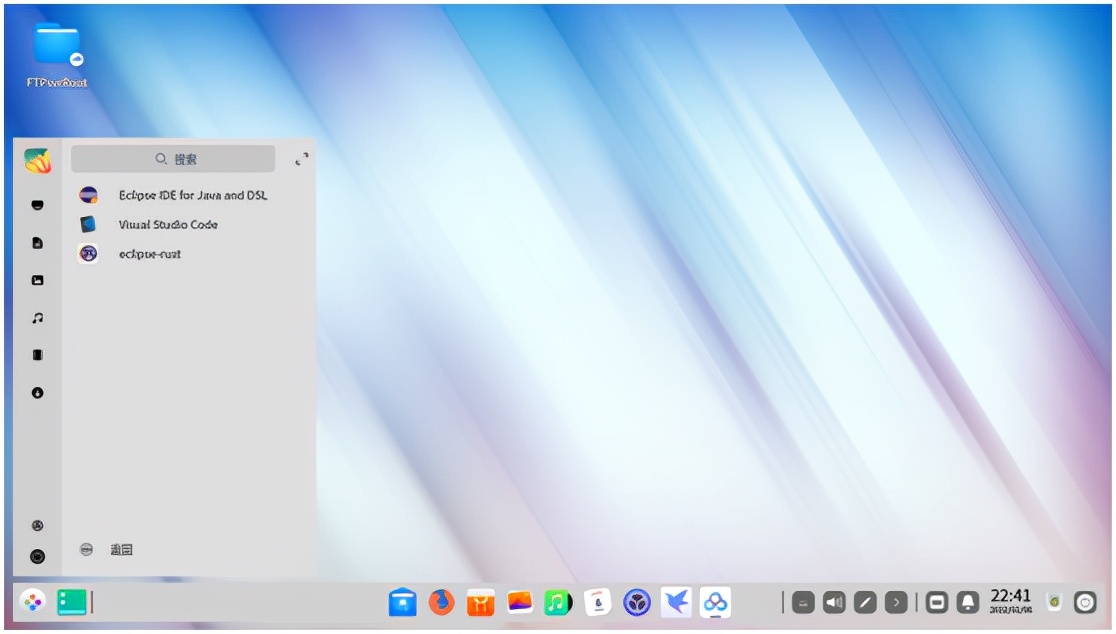1116x634 pixels.
Task: Click the launcher search field
Action: pyautogui.click(x=173, y=159)
